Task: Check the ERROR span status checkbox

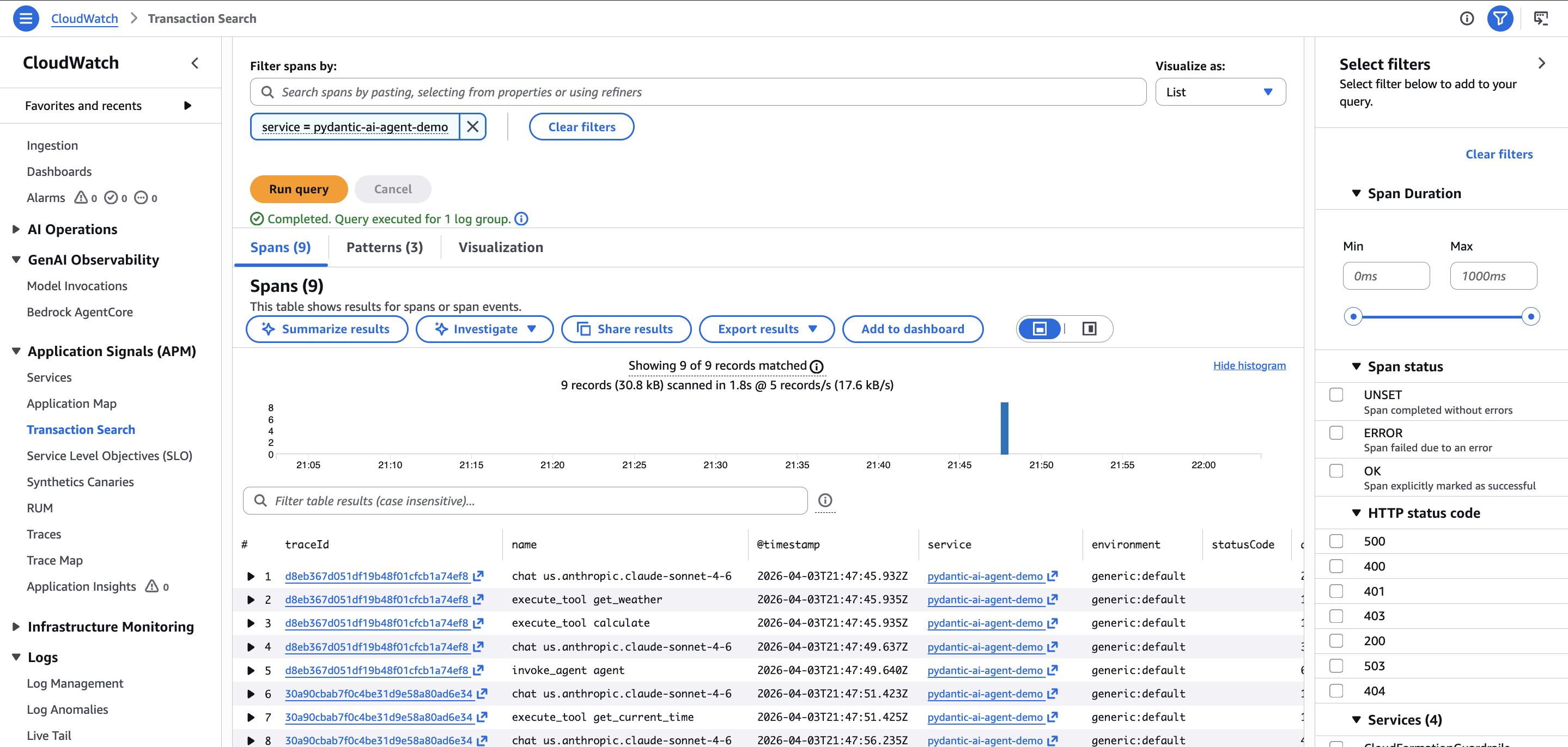Action: (1336, 432)
